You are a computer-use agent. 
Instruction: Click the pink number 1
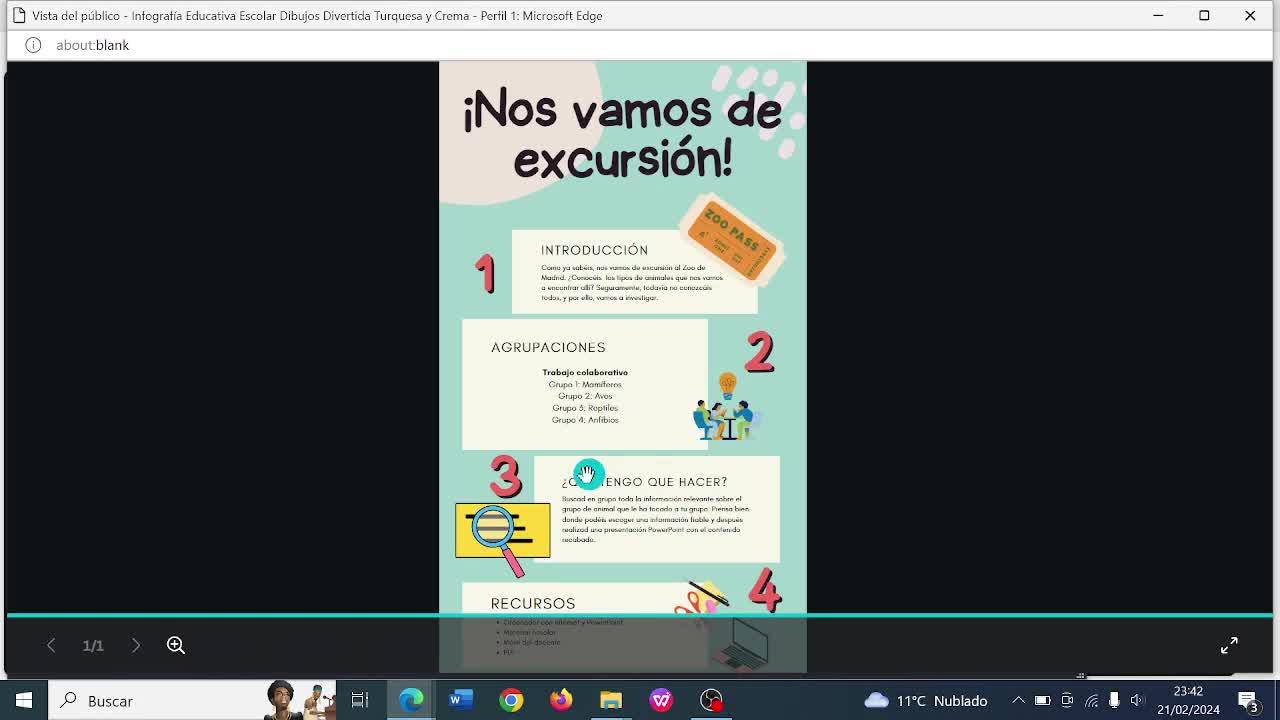(485, 273)
